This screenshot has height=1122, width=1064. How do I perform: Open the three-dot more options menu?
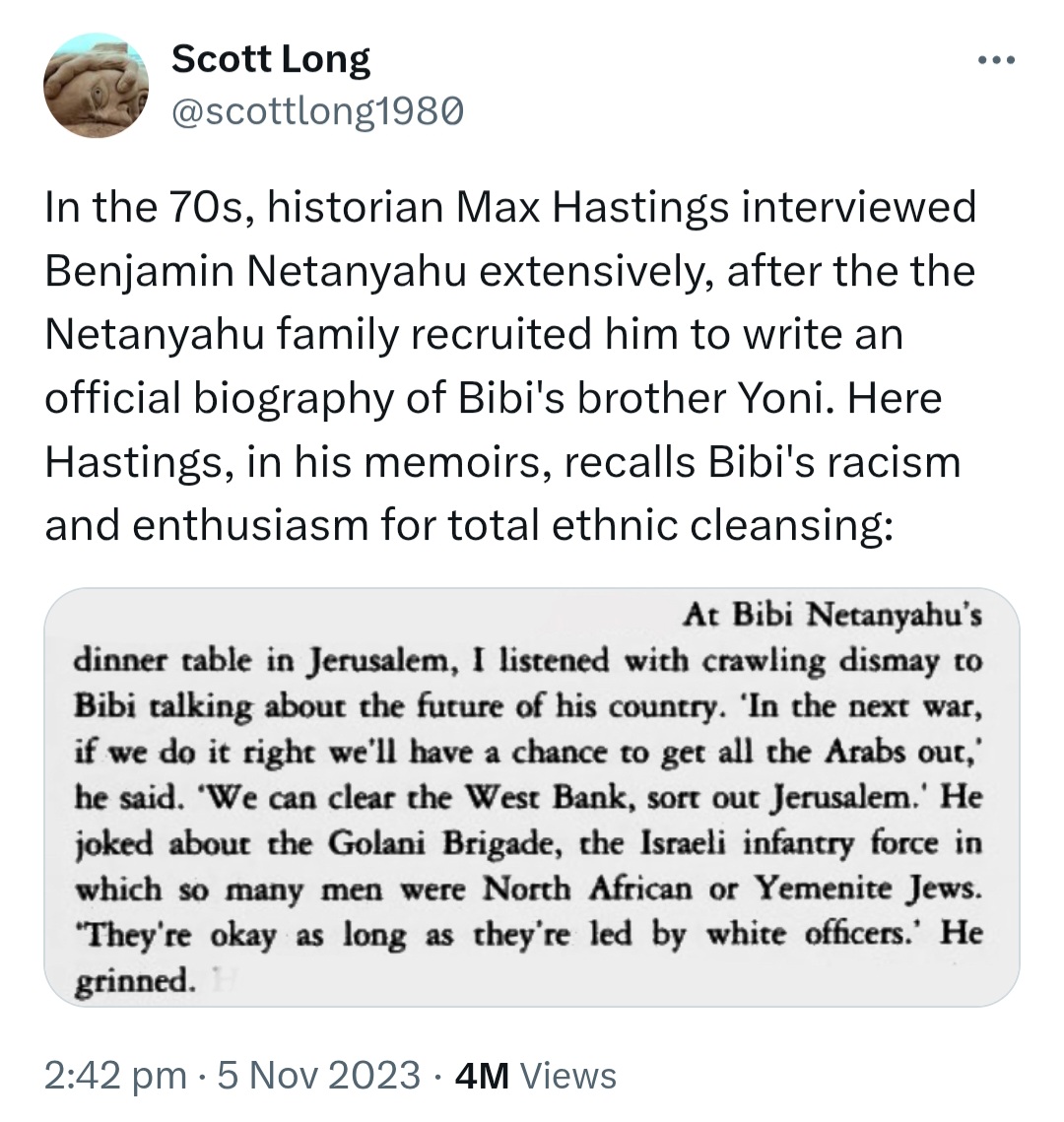(x=996, y=61)
